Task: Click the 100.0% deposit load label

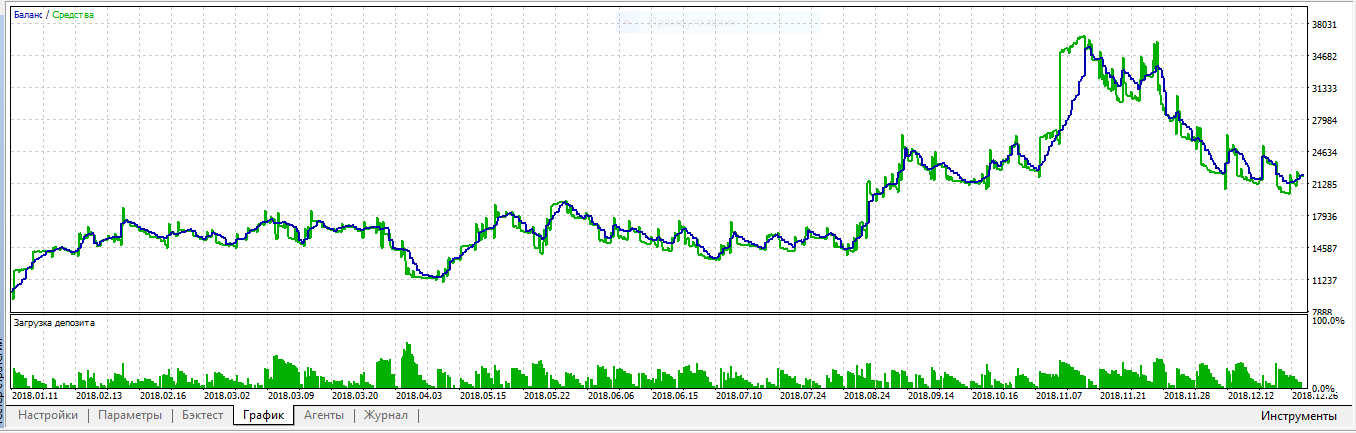Action: [x=1326, y=321]
